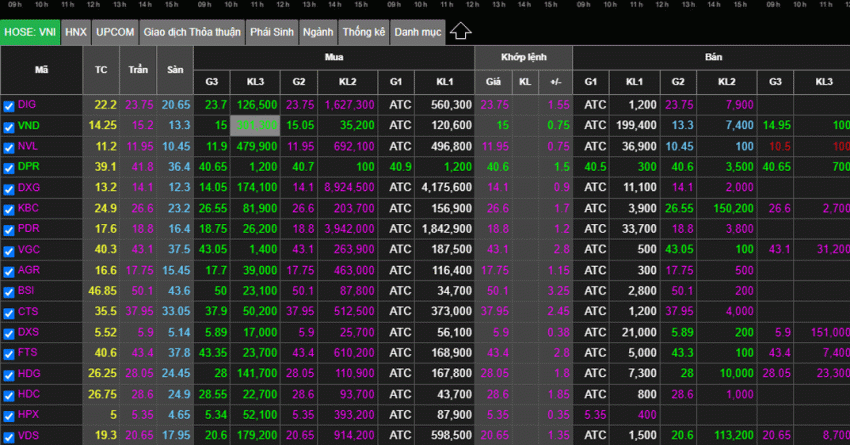Image resolution: width=850 pixels, height=445 pixels.
Task: Select the HOSE: VNI tab
Action: tap(30, 32)
